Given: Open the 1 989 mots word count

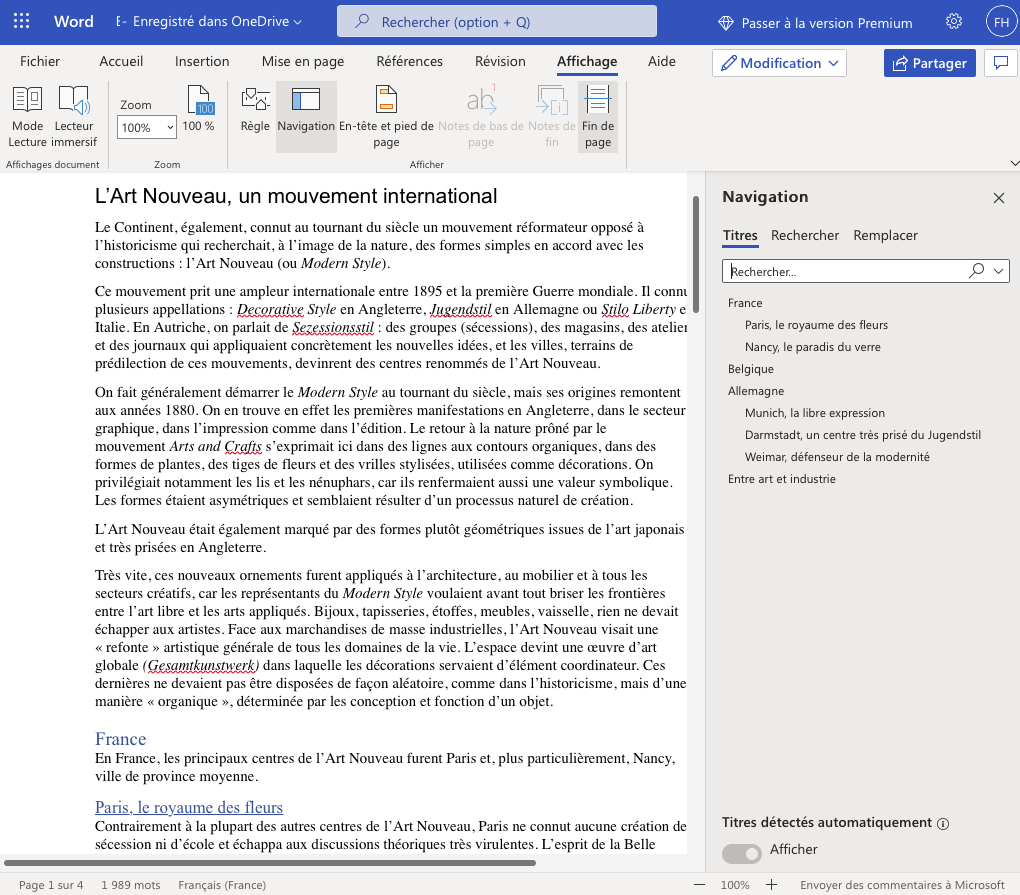Looking at the screenshot, I should (131, 885).
